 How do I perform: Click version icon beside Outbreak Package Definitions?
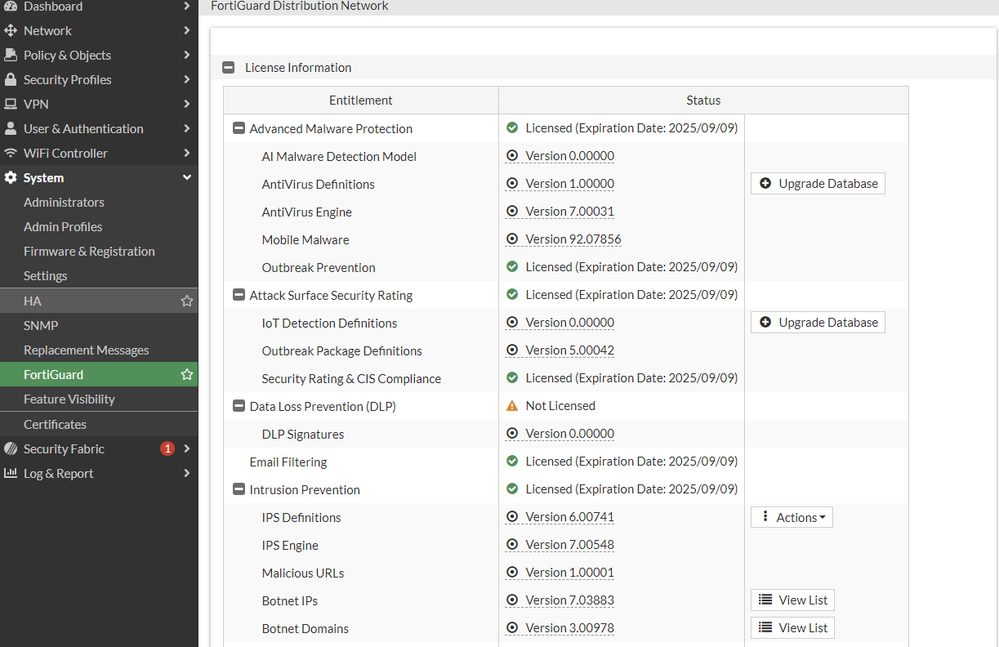tap(512, 350)
